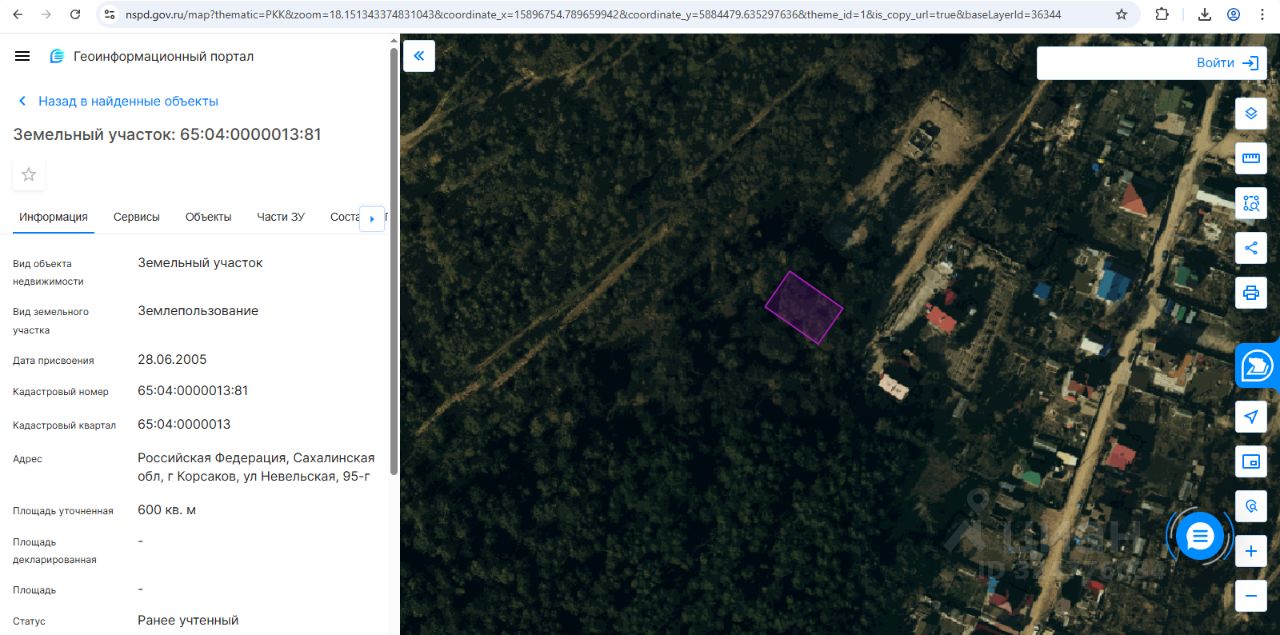Select the area search selection tool

coord(1251,203)
